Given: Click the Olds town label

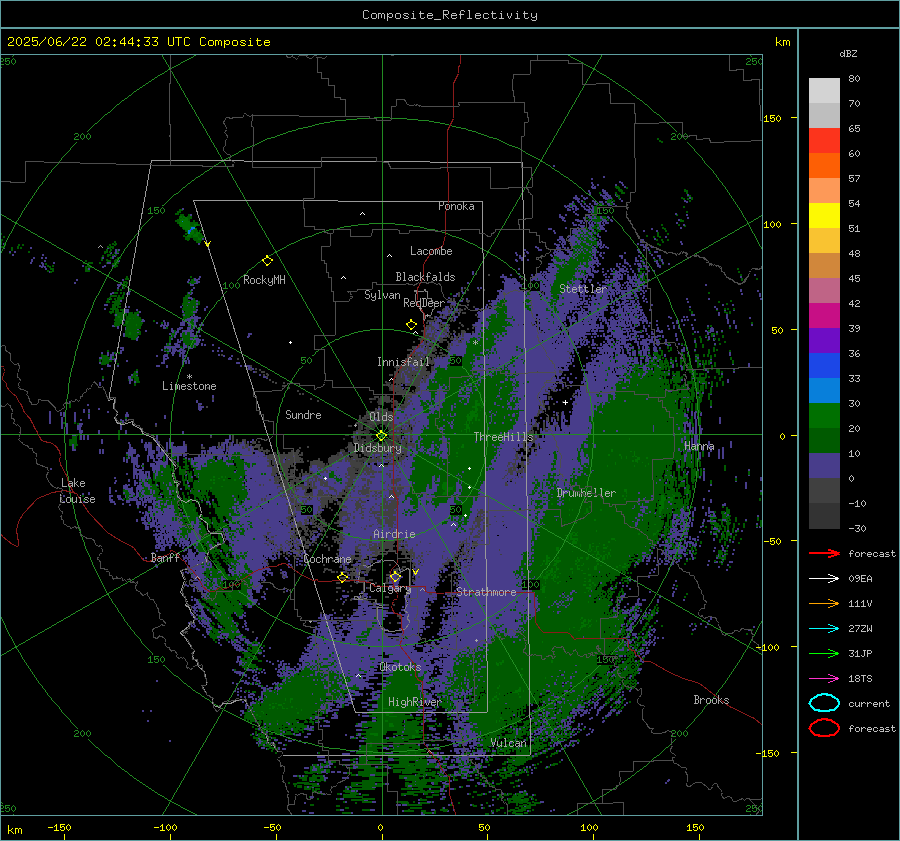Looking at the screenshot, I should click(x=381, y=417).
